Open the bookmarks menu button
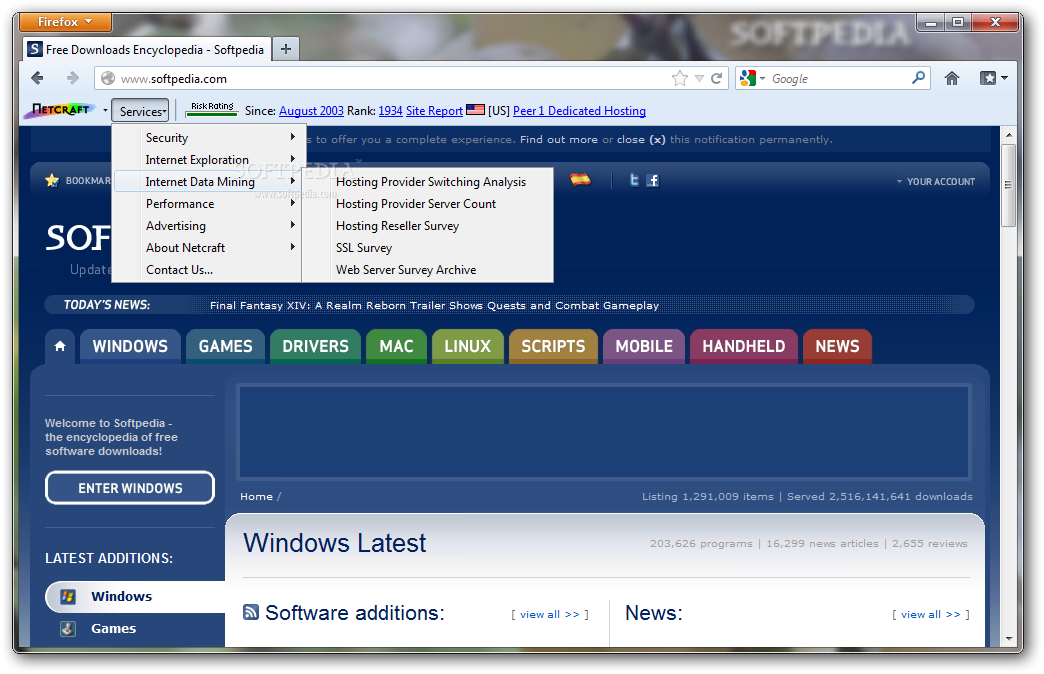This screenshot has height=674, width=1044. coord(993,79)
